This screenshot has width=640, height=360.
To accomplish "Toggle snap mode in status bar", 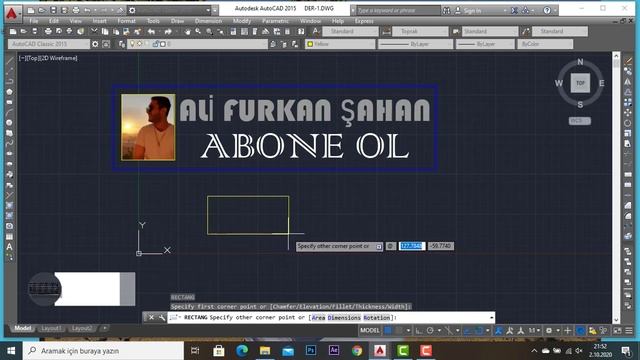I will click(399, 331).
